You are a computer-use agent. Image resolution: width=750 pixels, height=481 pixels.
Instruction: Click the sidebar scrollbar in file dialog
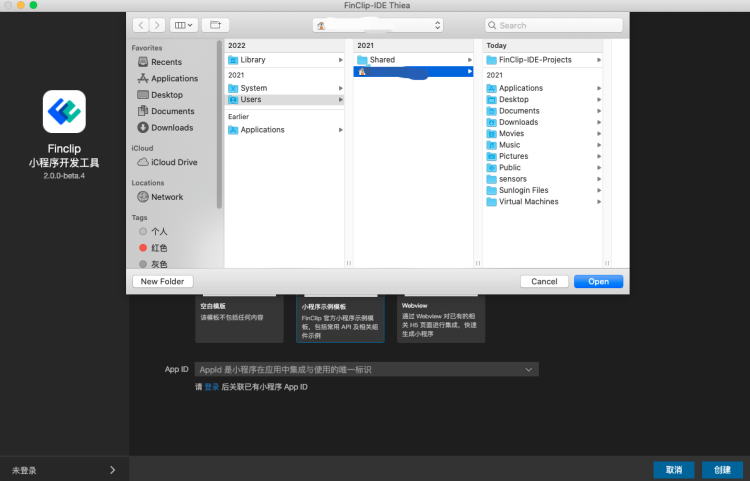(220, 124)
